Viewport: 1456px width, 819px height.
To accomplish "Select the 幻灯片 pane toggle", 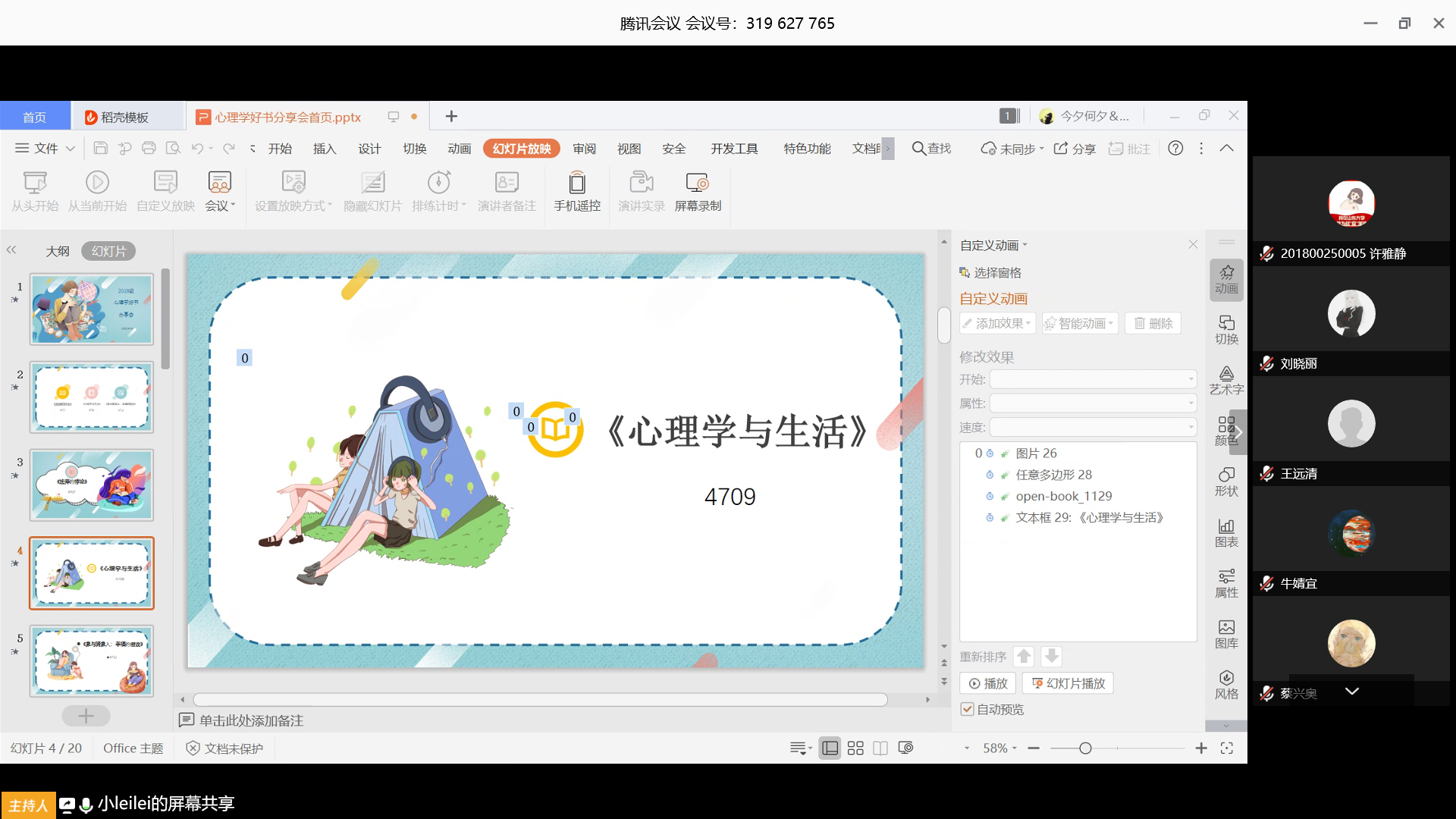I will [108, 251].
